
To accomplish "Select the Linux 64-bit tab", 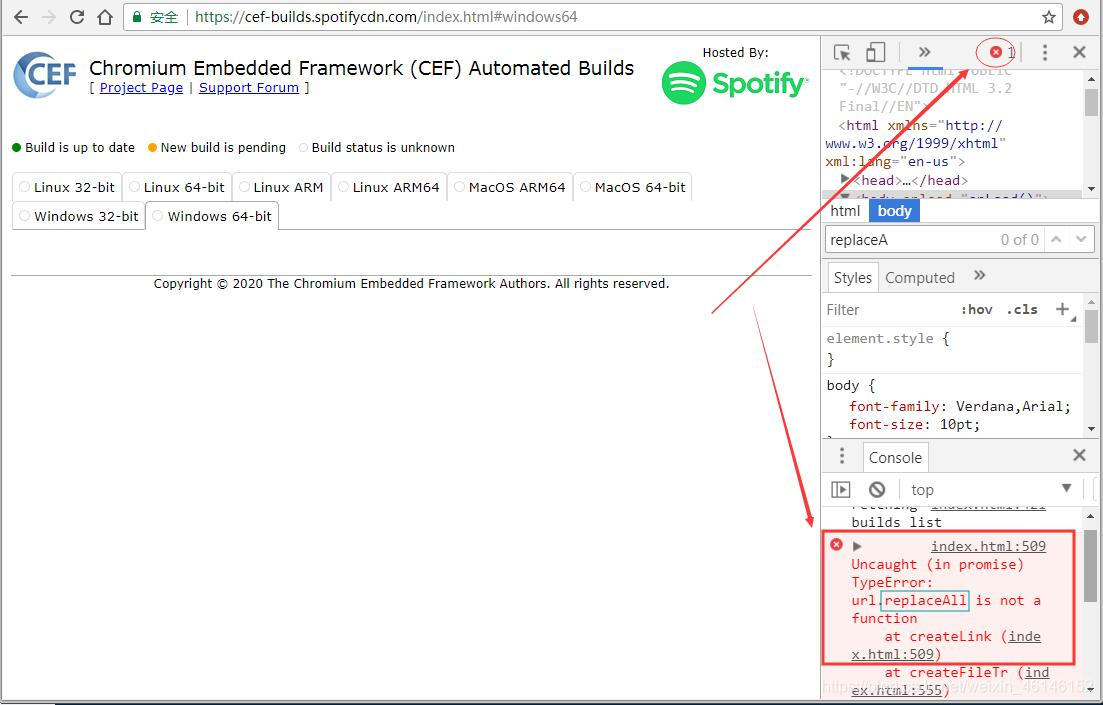I will pyautogui.click(x=177, y=187).
